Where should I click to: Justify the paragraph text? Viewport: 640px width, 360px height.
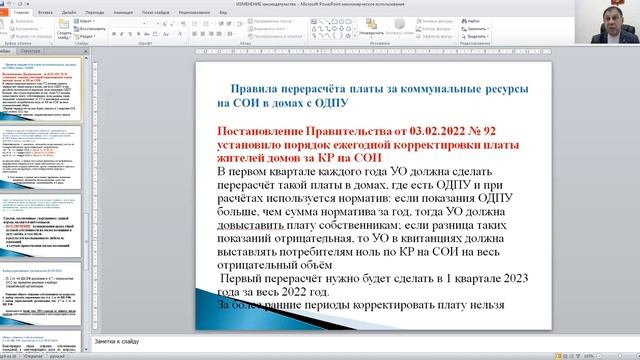click(x=219, y=34)
